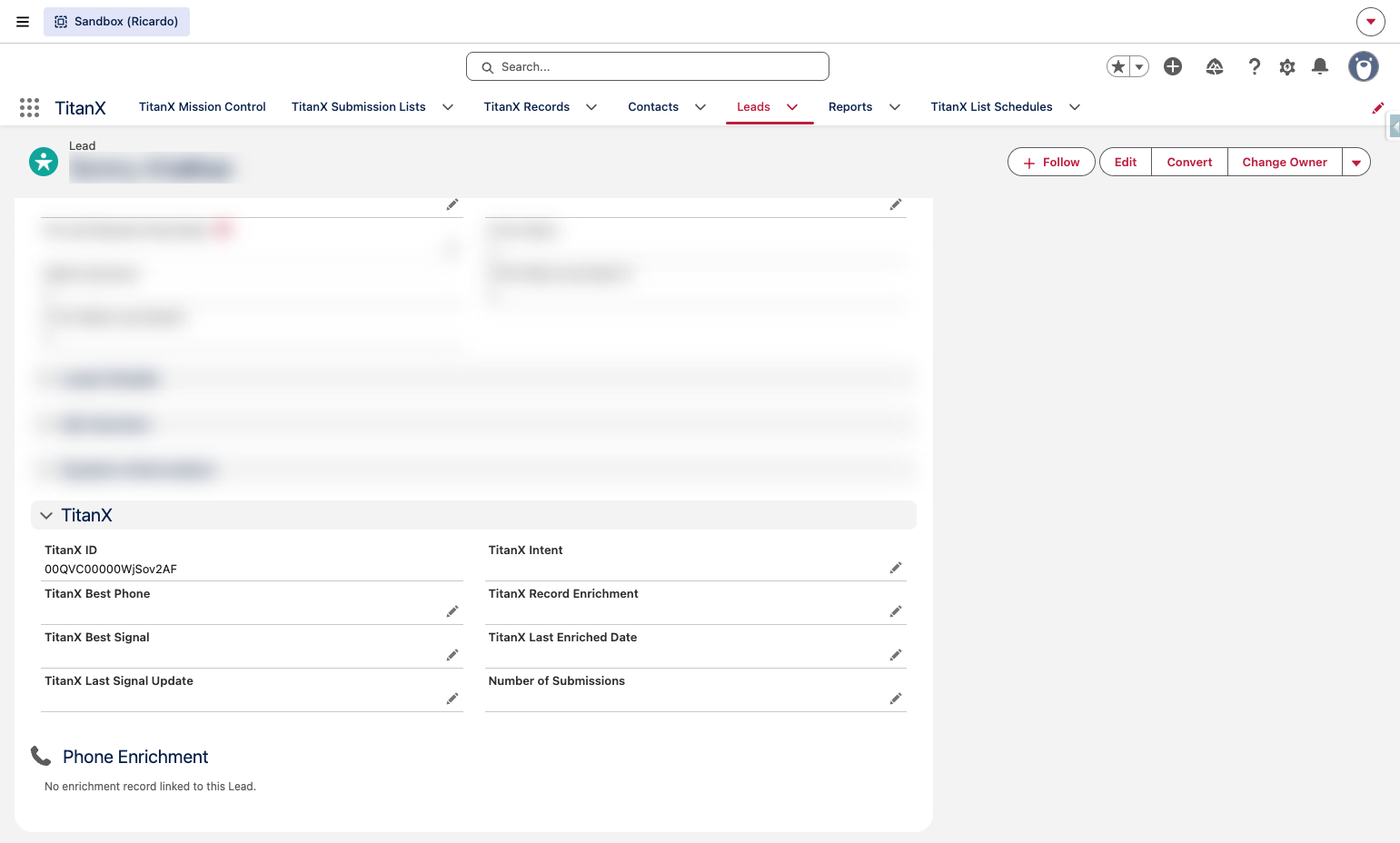Open the TitanX Records tab

point(527,107)
